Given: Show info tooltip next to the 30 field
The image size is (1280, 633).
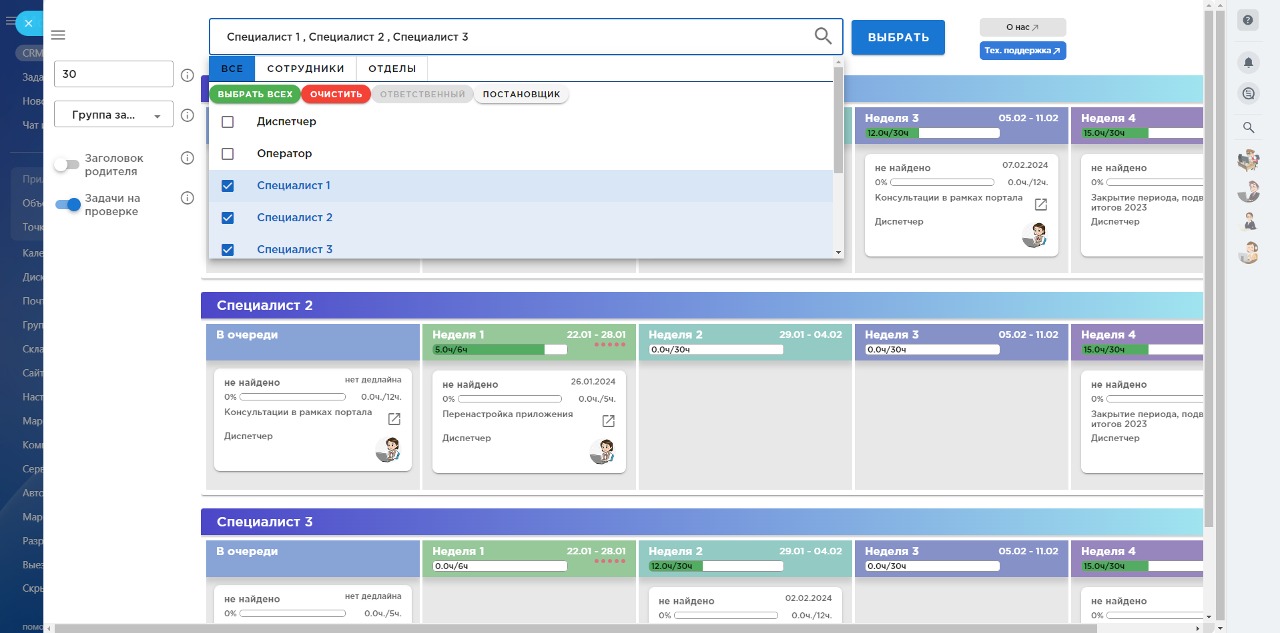Looking at the screenshot, I should point(187,75).
